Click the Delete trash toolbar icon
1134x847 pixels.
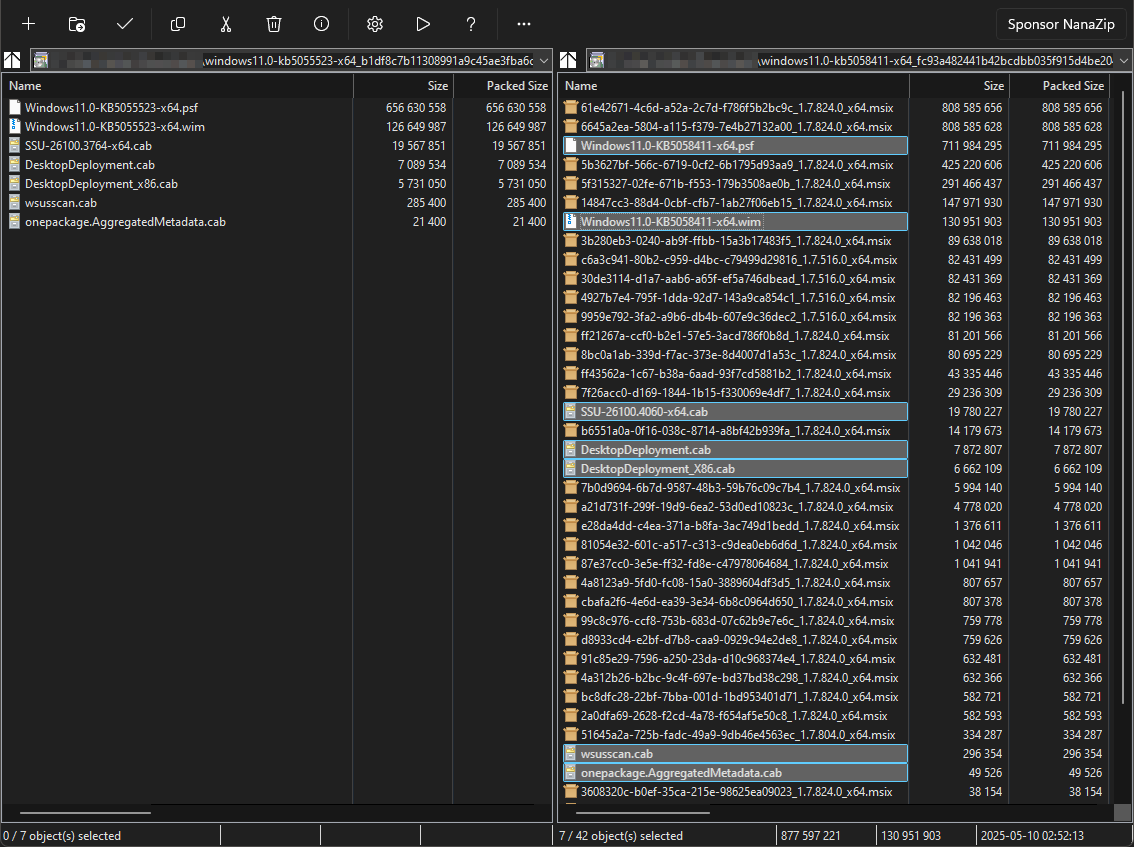[x=273, y=24]
